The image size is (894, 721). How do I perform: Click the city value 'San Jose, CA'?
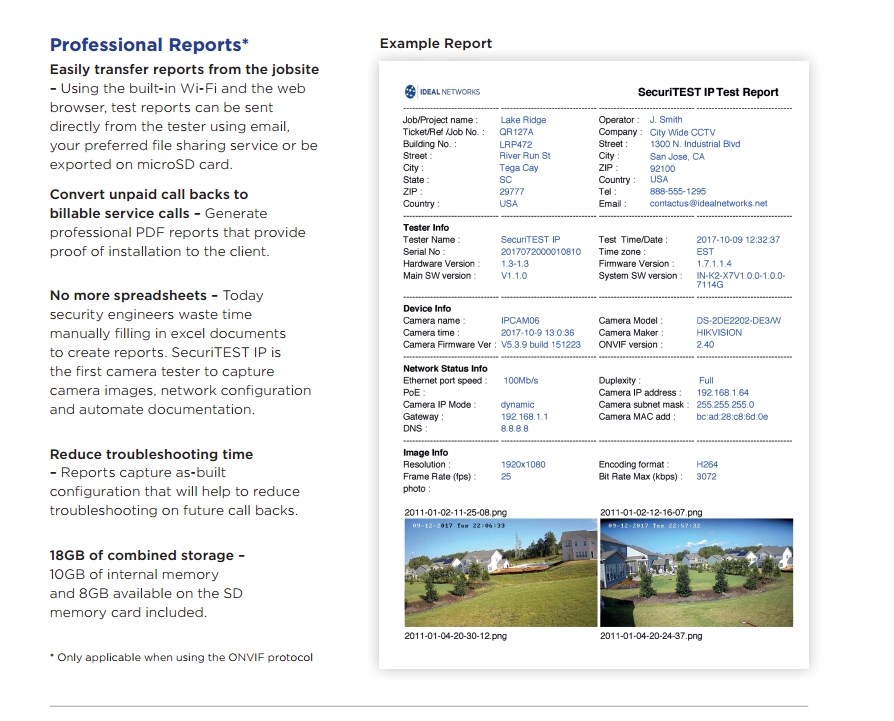coord(677,156)
